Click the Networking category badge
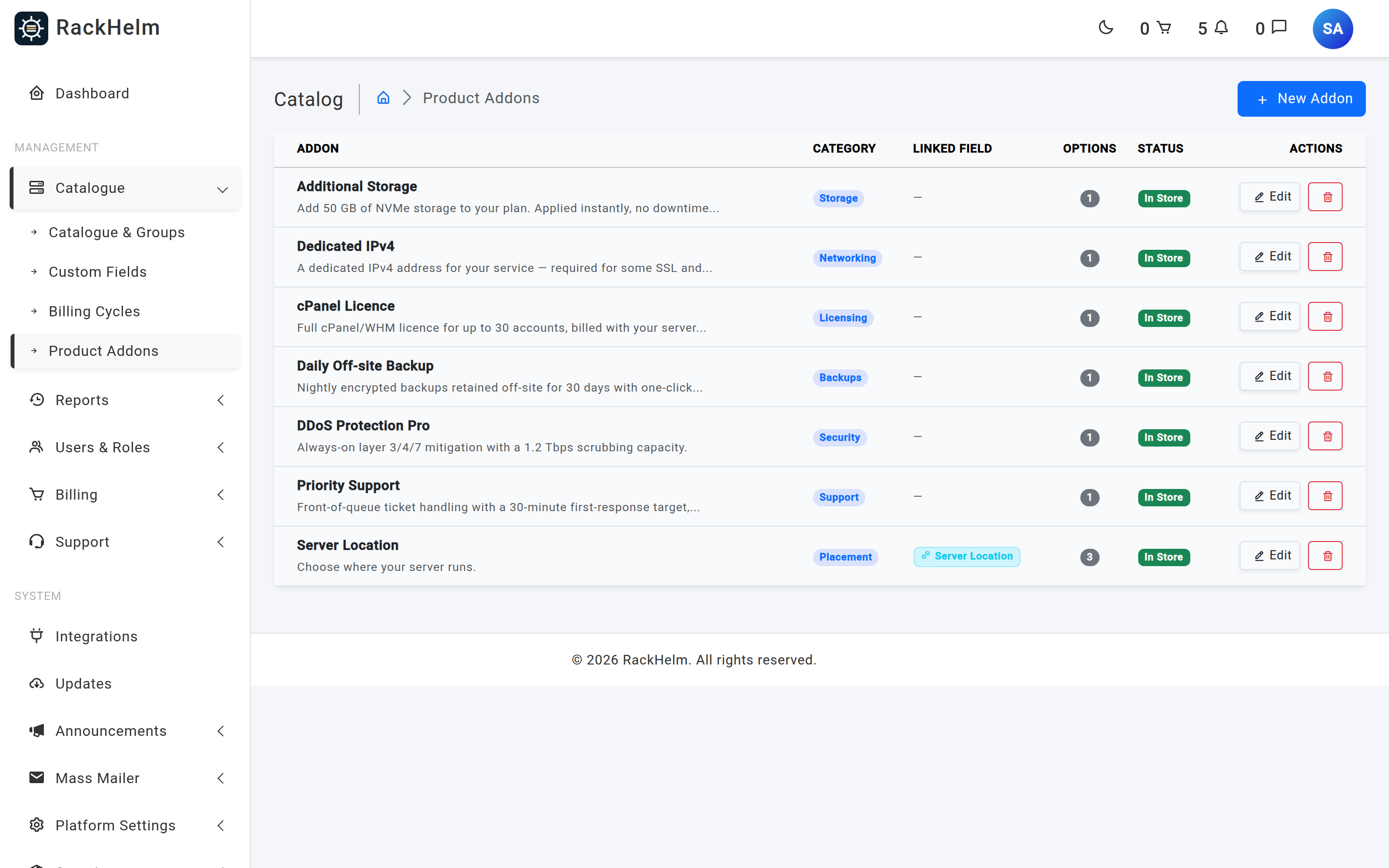This screenshot has width=1389, height=868. pos(847,258)
